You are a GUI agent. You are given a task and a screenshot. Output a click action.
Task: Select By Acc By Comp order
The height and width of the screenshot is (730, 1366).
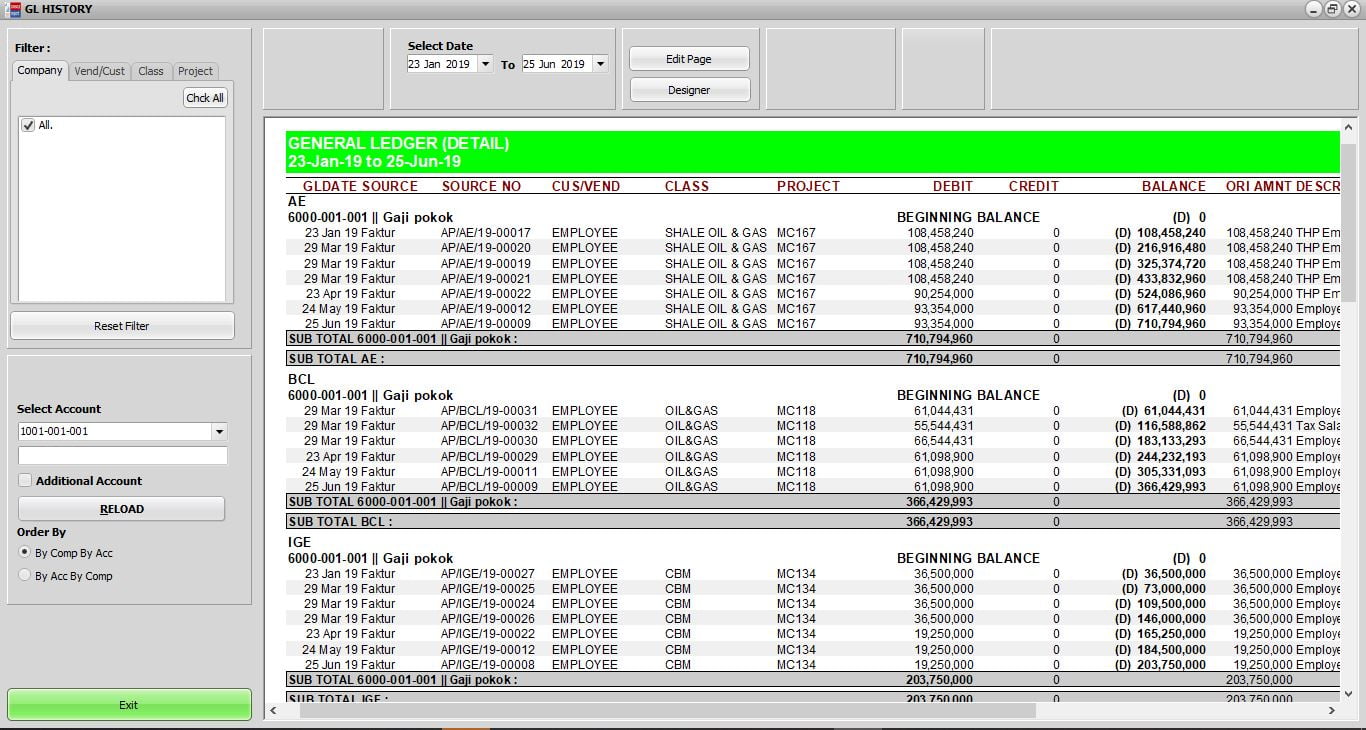(x=25, y=576)
